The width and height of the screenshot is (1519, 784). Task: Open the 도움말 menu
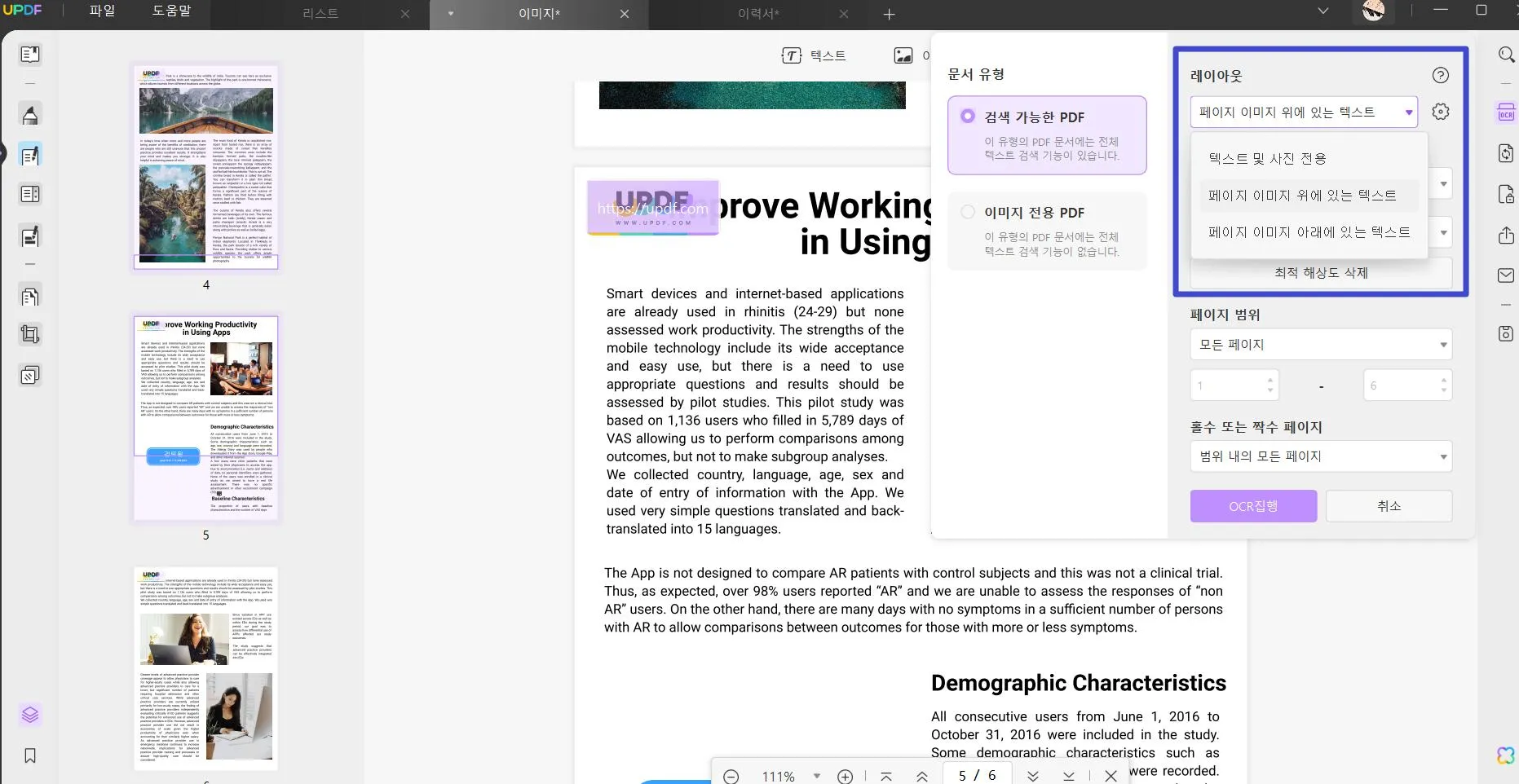171,11
